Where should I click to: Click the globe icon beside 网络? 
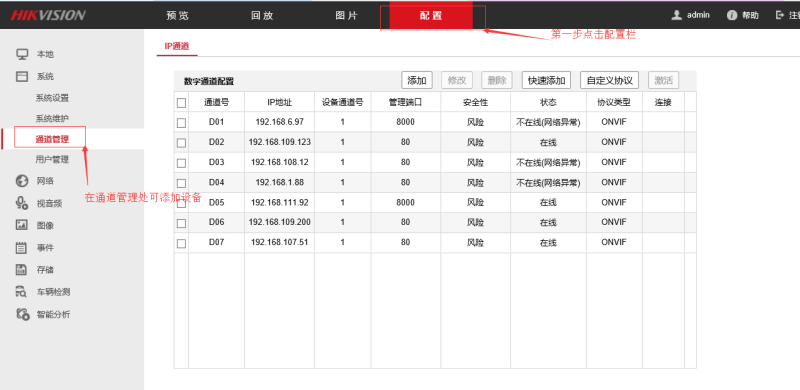[x=21, y=181]
